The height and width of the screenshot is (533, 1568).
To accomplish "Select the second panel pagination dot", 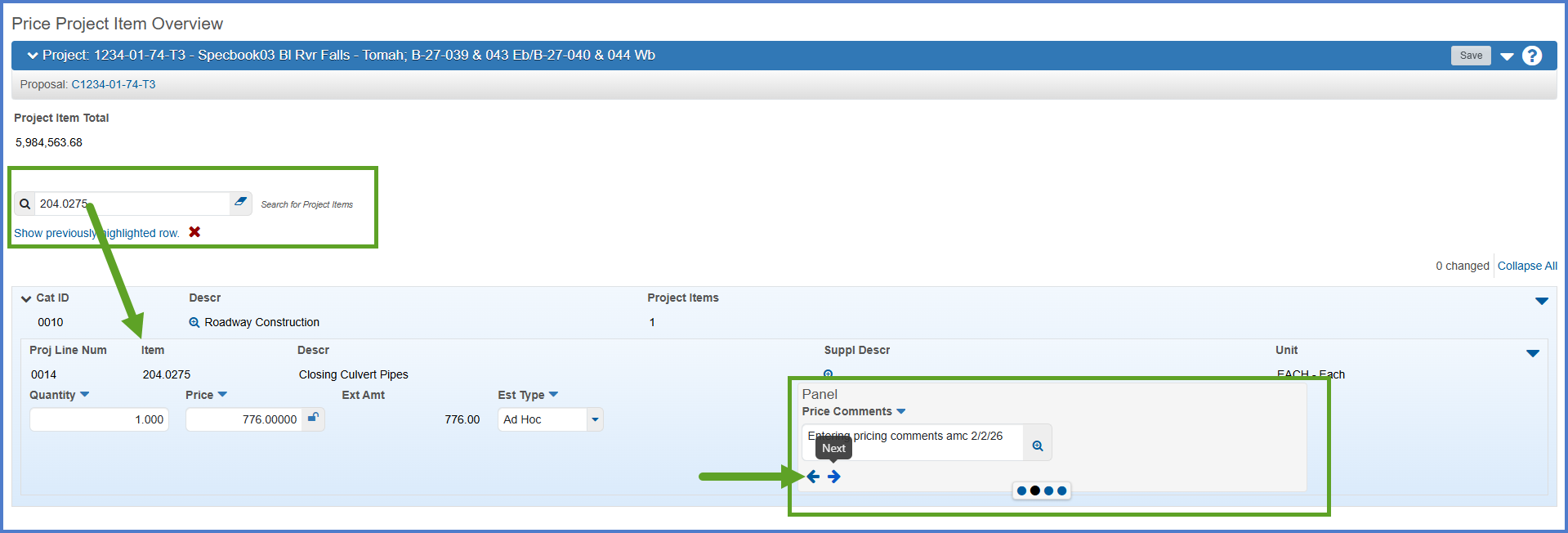I will tap(1035, 490).
